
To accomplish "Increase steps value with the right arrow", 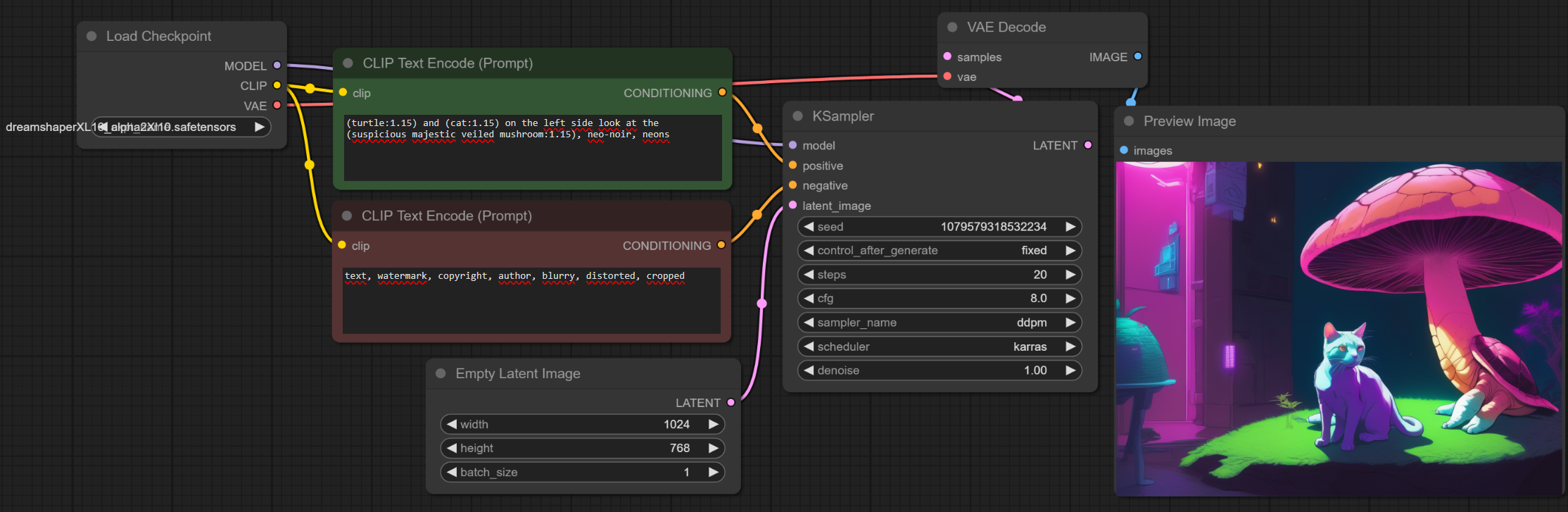I will click(x=1070, y=275).
